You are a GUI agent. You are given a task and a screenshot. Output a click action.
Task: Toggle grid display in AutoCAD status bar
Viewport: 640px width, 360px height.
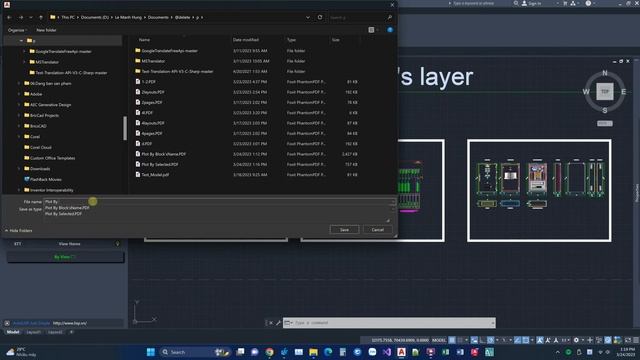point(452,340)
